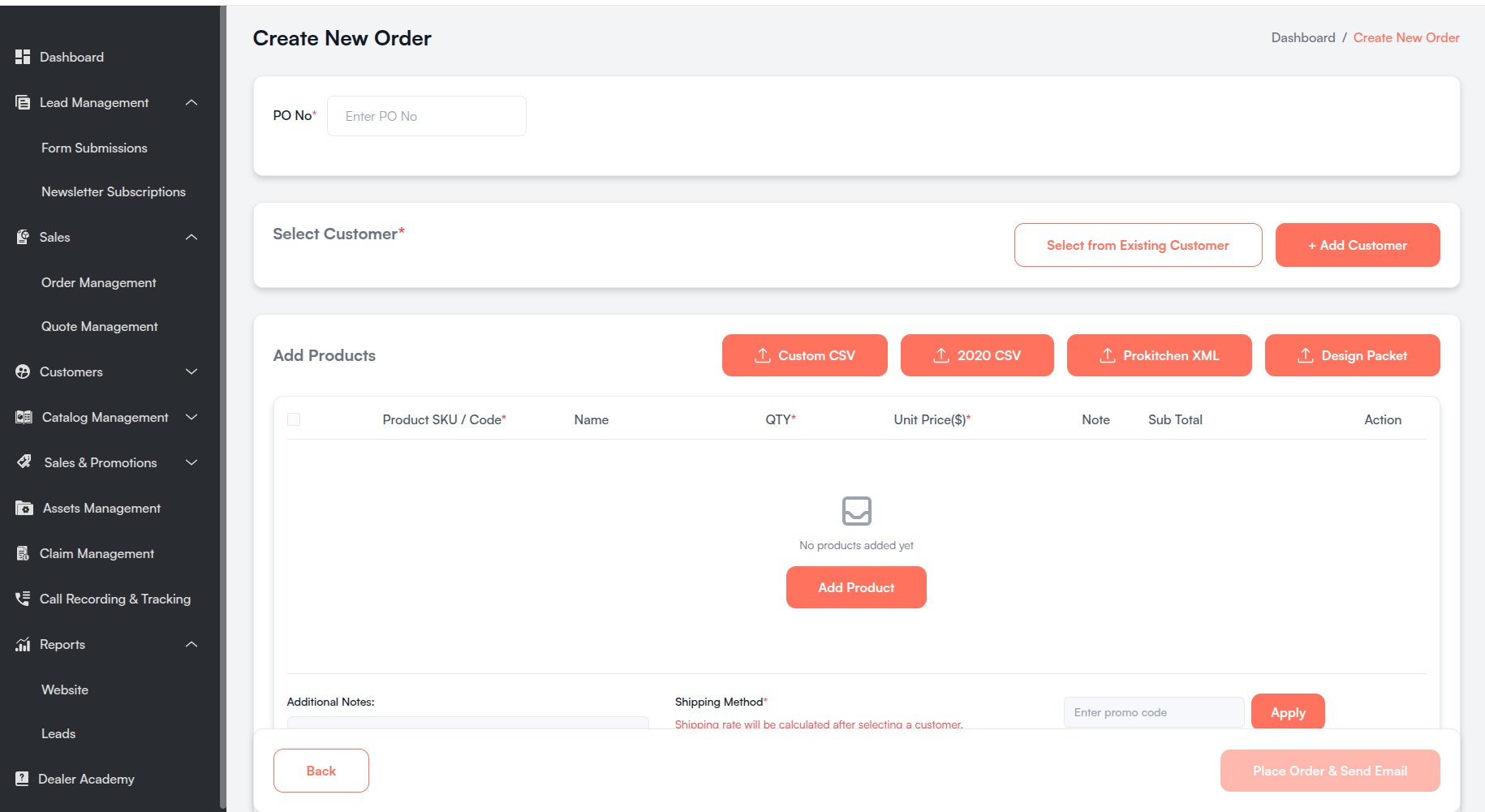Open the Website reports item
Screen dimensions: 1485x812
(65, 690)
